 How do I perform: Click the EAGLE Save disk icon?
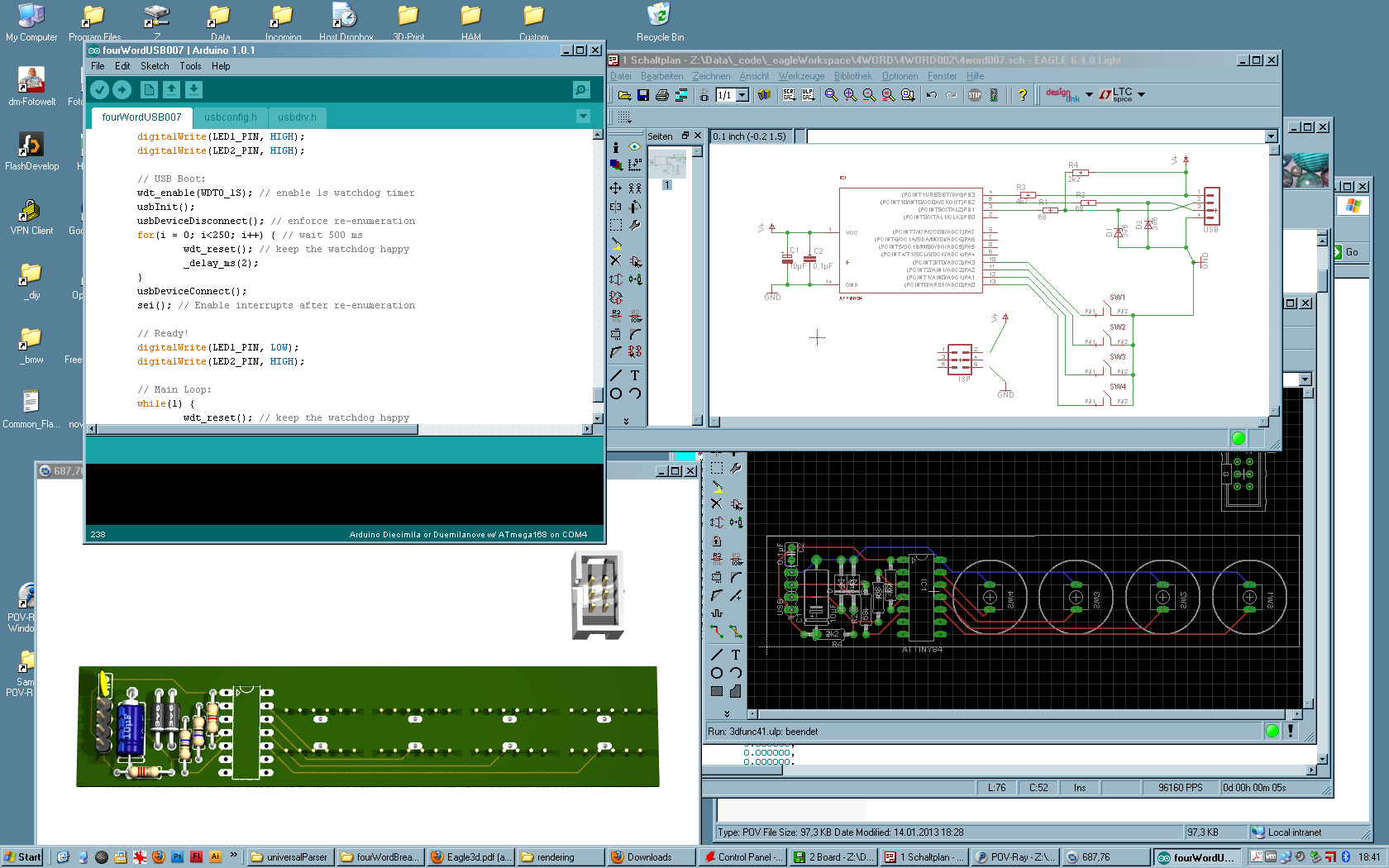(x=643, y=95)
